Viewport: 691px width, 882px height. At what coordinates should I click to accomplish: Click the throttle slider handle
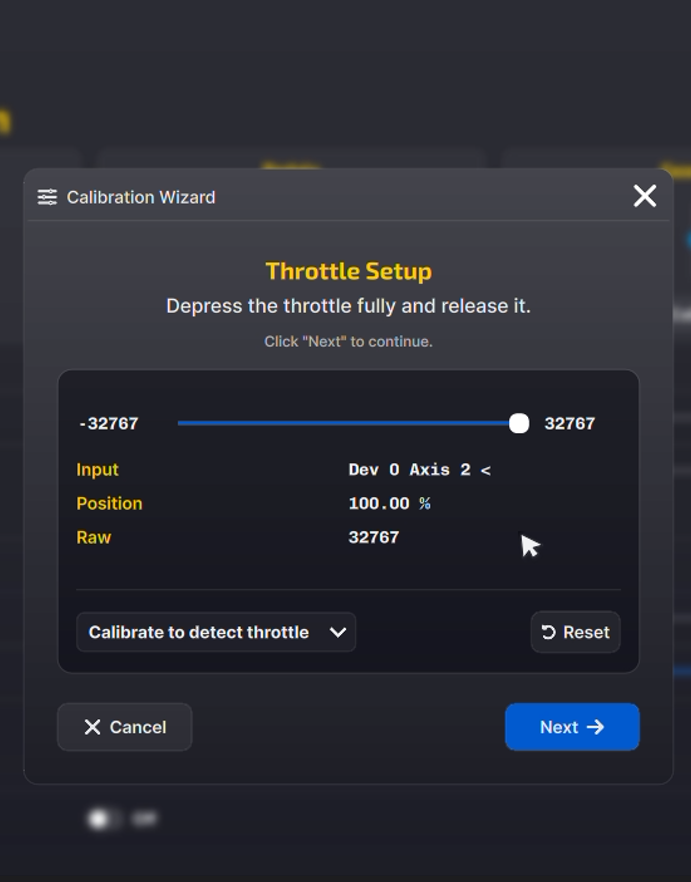(x=518, y=423)
